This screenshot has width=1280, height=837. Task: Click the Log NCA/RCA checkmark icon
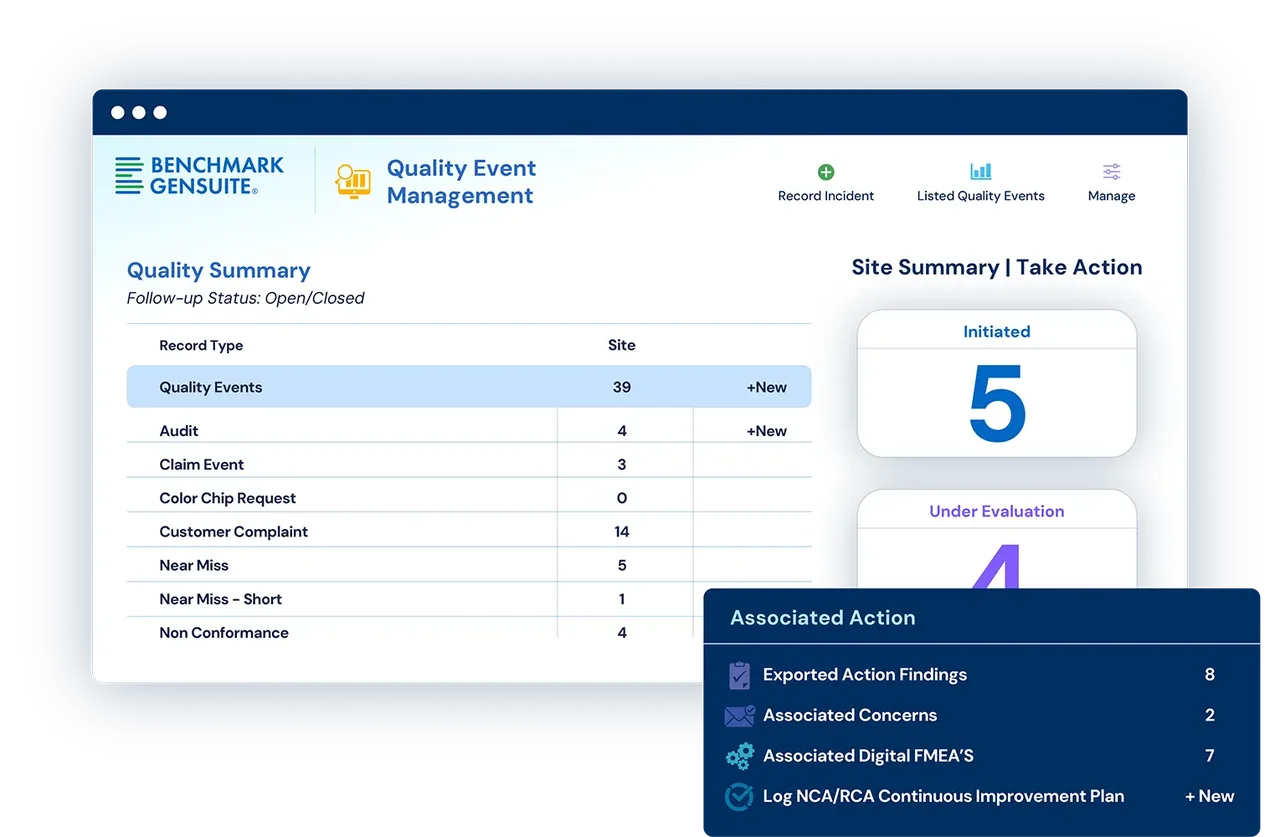739,797
